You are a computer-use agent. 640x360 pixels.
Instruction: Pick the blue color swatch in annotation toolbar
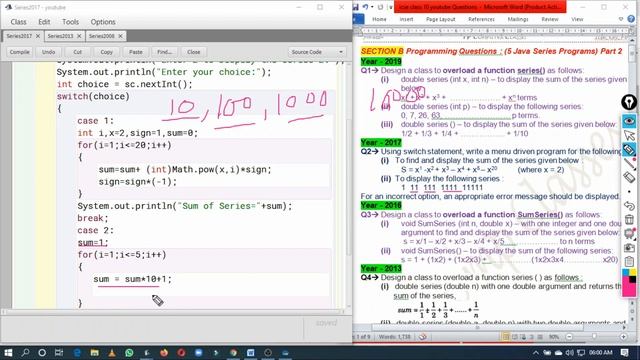(x=625, y=272)
